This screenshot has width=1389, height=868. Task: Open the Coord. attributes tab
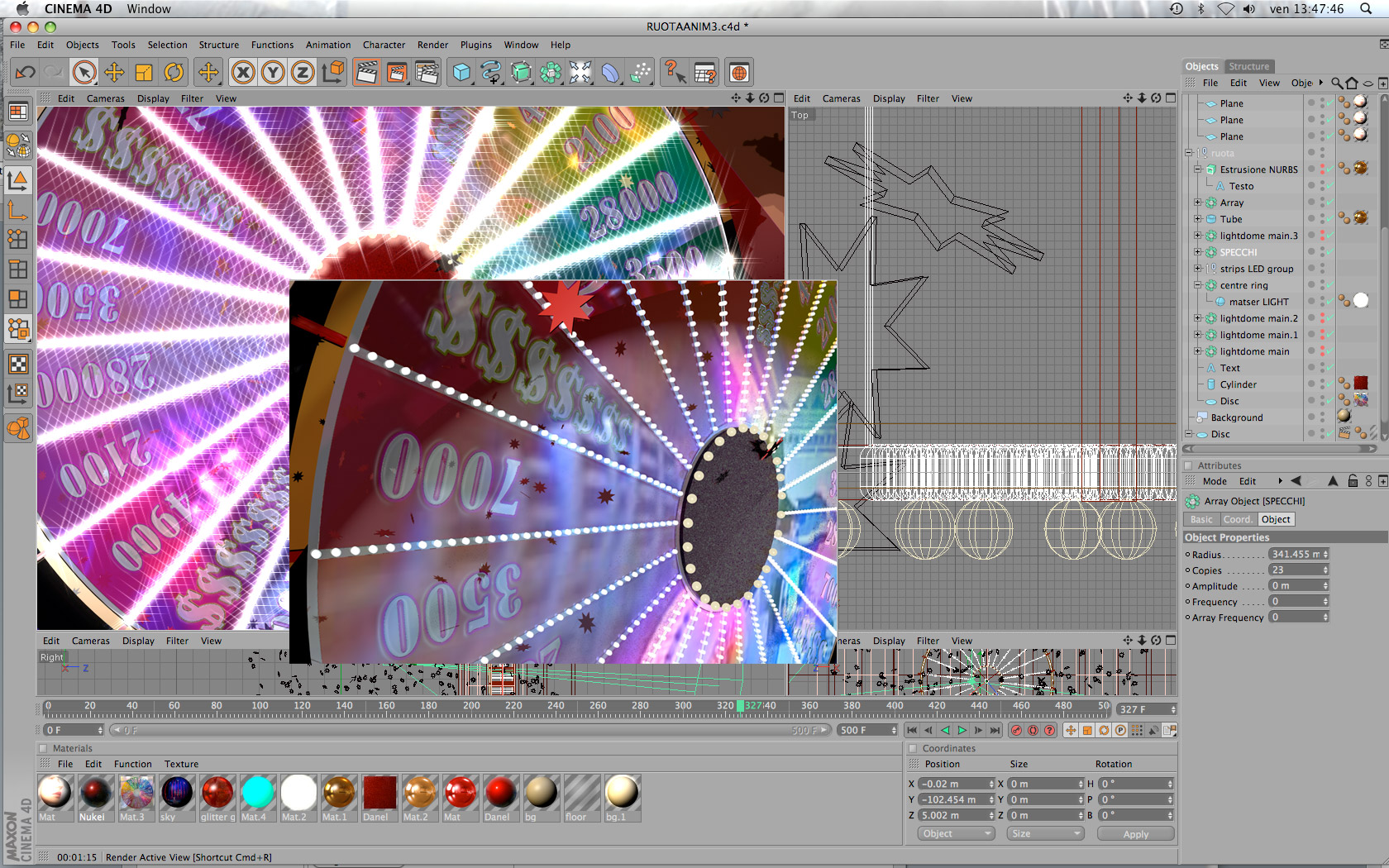click(1238, 519)
